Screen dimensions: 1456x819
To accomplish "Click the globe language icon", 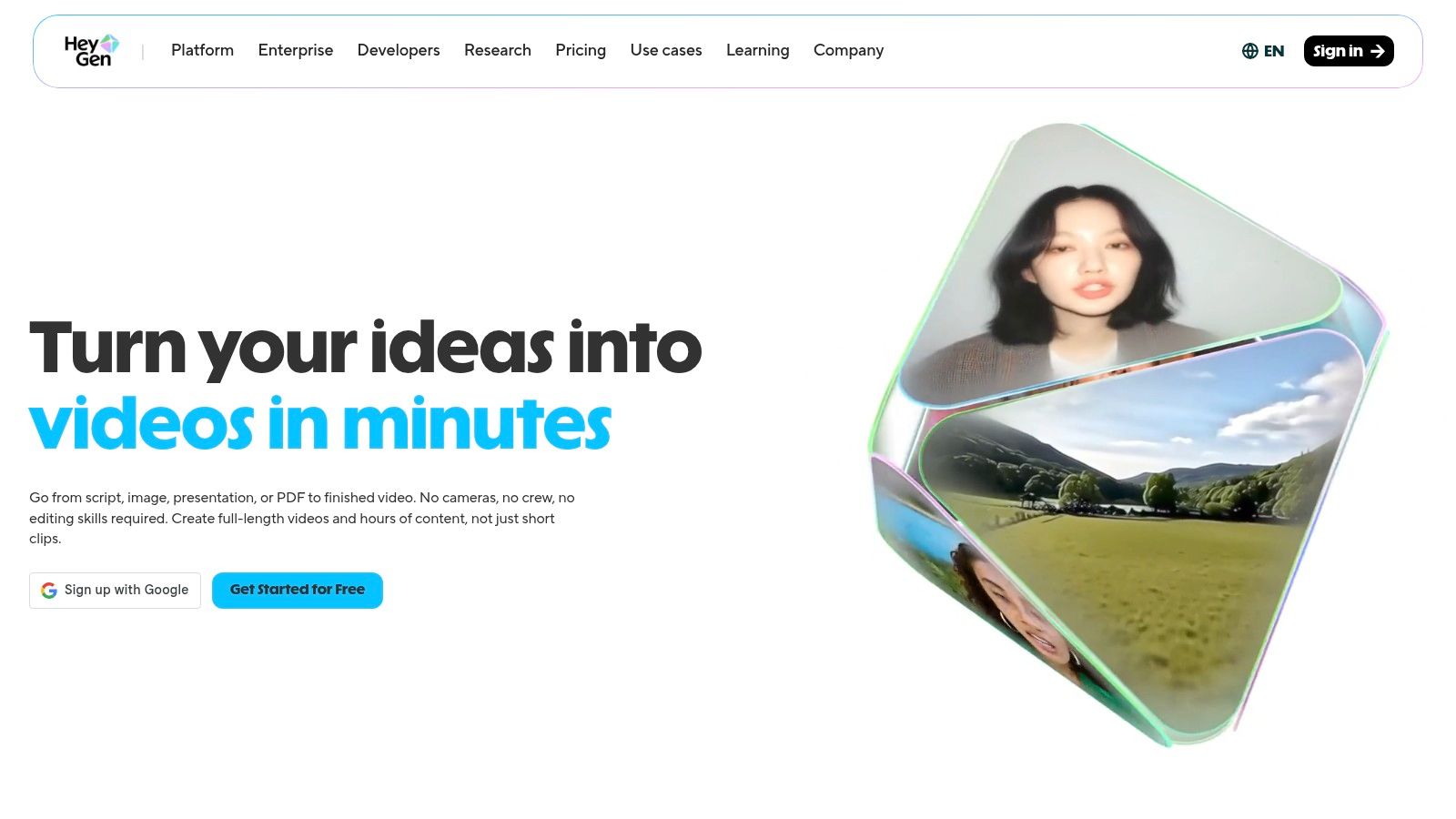I will (x=1250, y=51).
